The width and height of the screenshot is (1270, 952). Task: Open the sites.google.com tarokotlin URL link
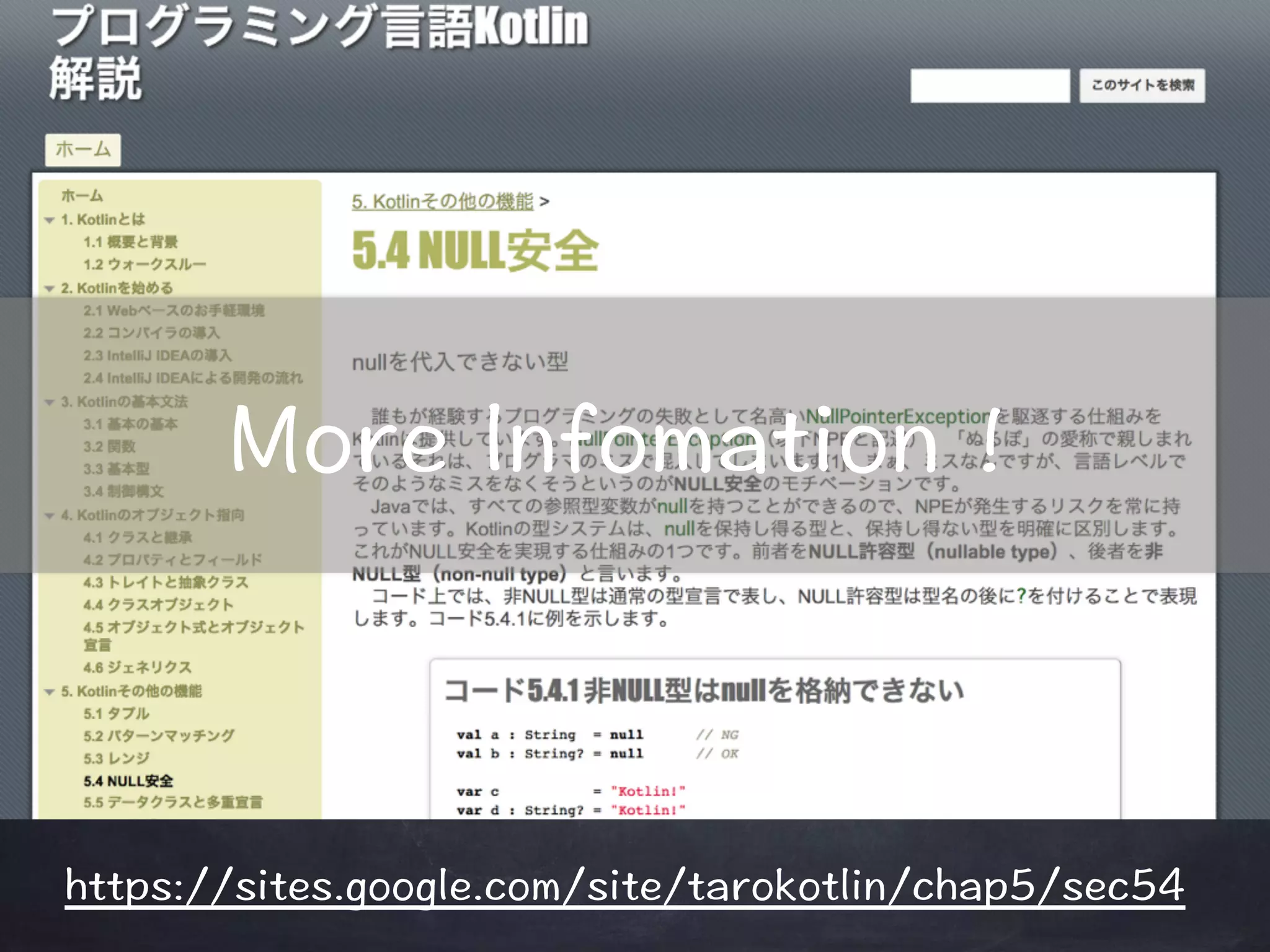(x=624, y=886)
